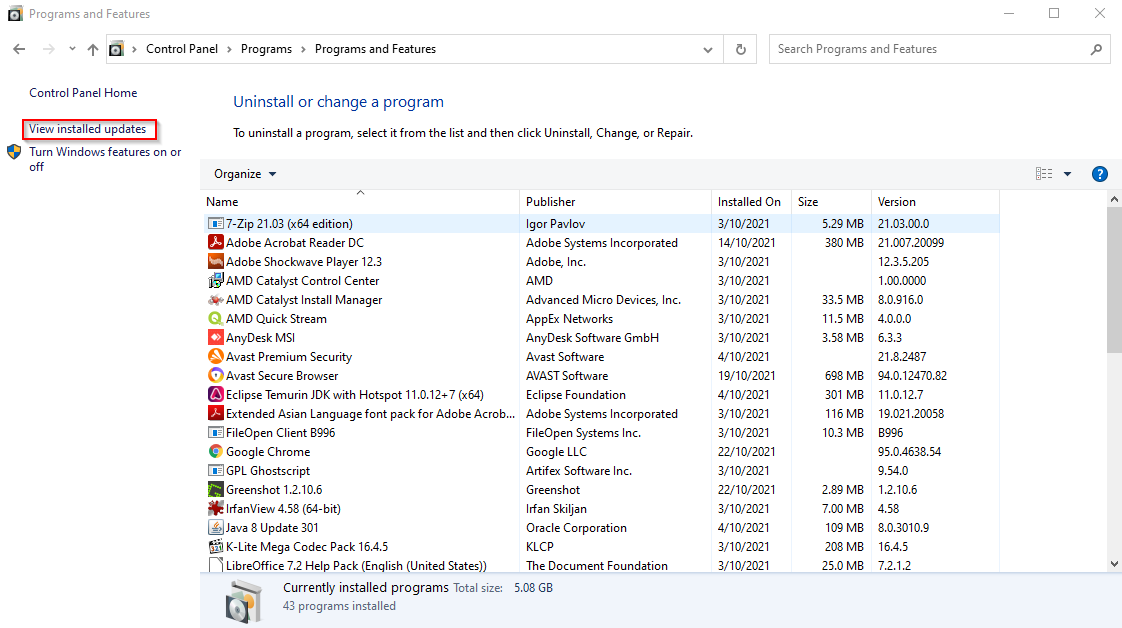Click the AMD Catalyst Install Manager icon
The width and height of the screenshot is (1122, 628).
[x=215, y=300]
